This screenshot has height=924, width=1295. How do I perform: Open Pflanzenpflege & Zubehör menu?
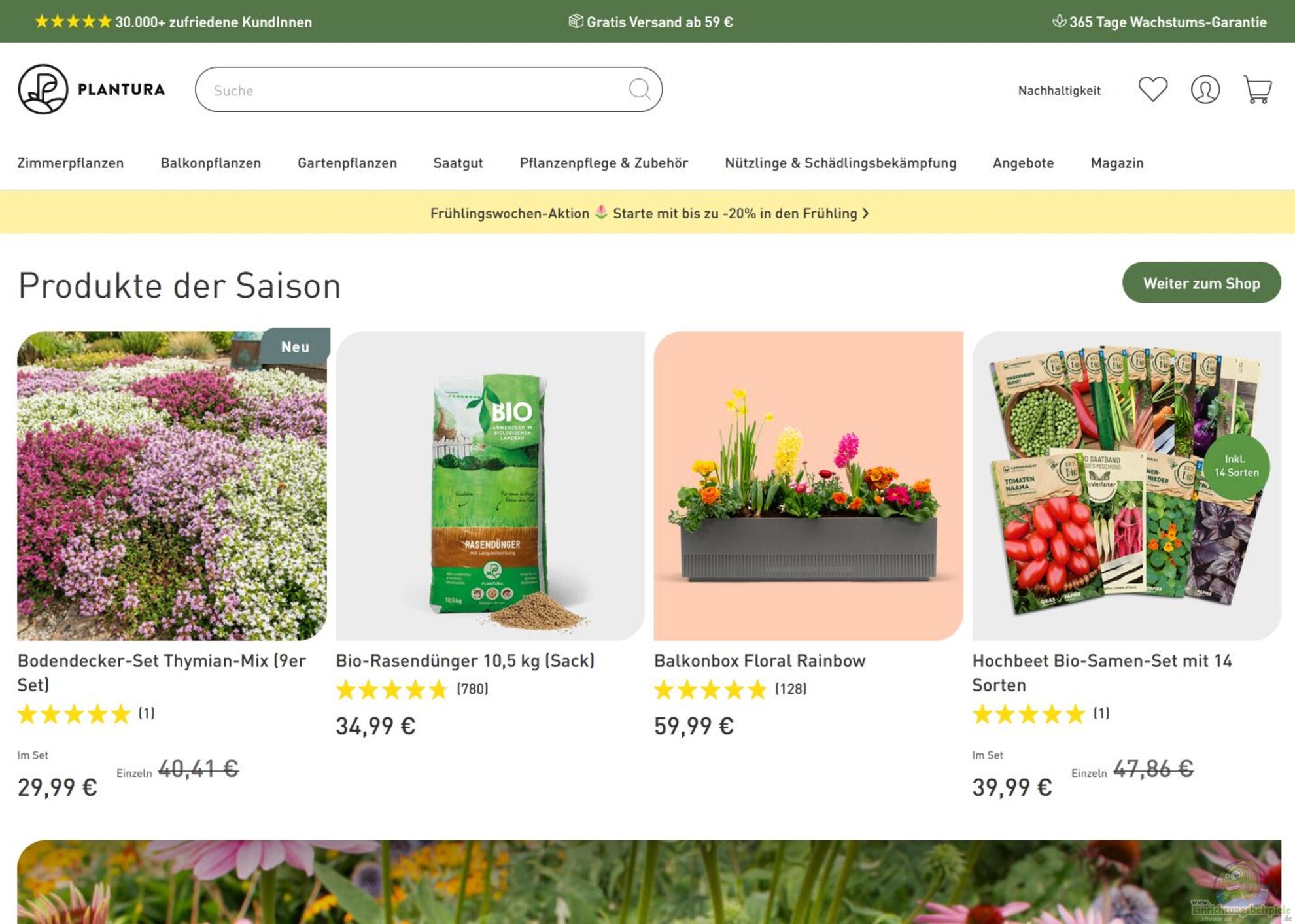click(x=603, y=163)
